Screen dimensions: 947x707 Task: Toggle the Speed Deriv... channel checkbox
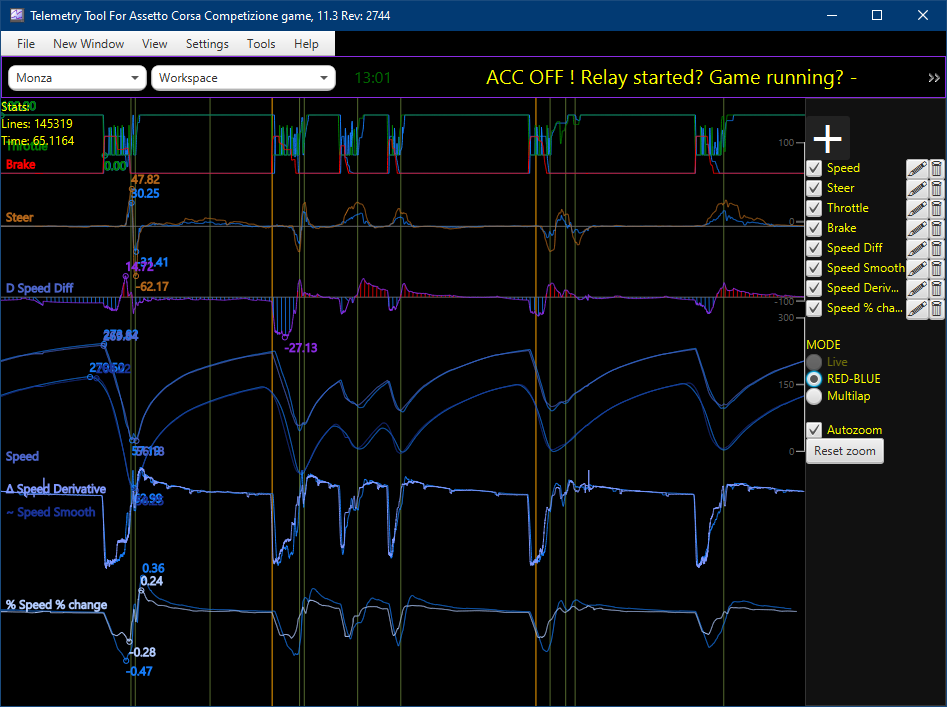(814, 287)
